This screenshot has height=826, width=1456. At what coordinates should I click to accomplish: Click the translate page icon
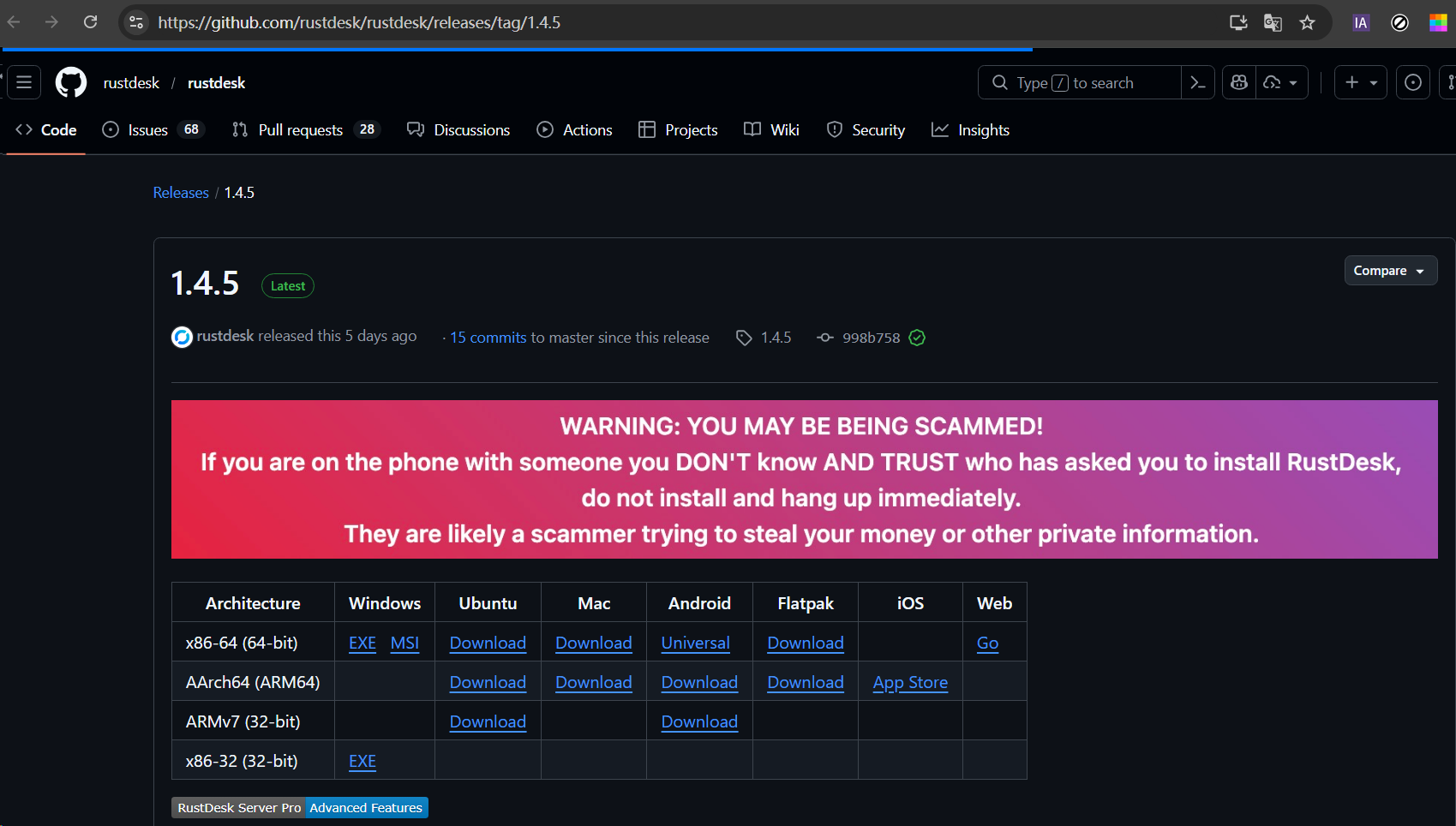tap(1273, 23)
